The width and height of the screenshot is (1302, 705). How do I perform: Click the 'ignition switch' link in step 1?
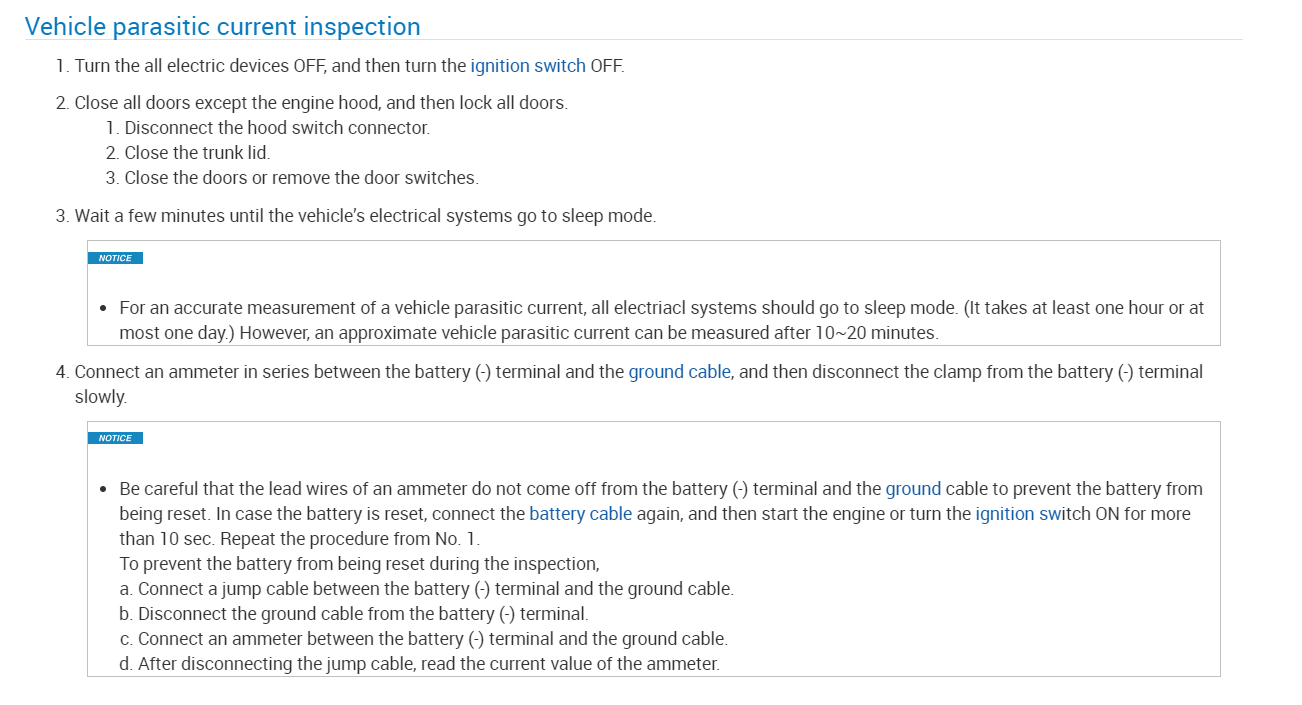pyautogui.click(x=527, y=66)
